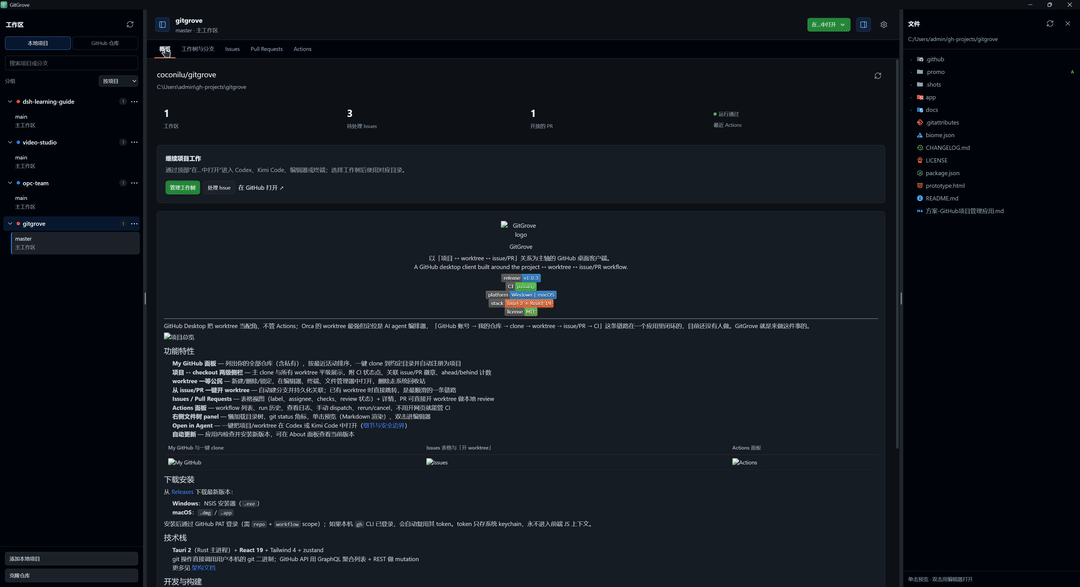The width and height of the screenshot is (1080, 587).
Task: Select the 概览 overview tab
Action: click(165, 49)
